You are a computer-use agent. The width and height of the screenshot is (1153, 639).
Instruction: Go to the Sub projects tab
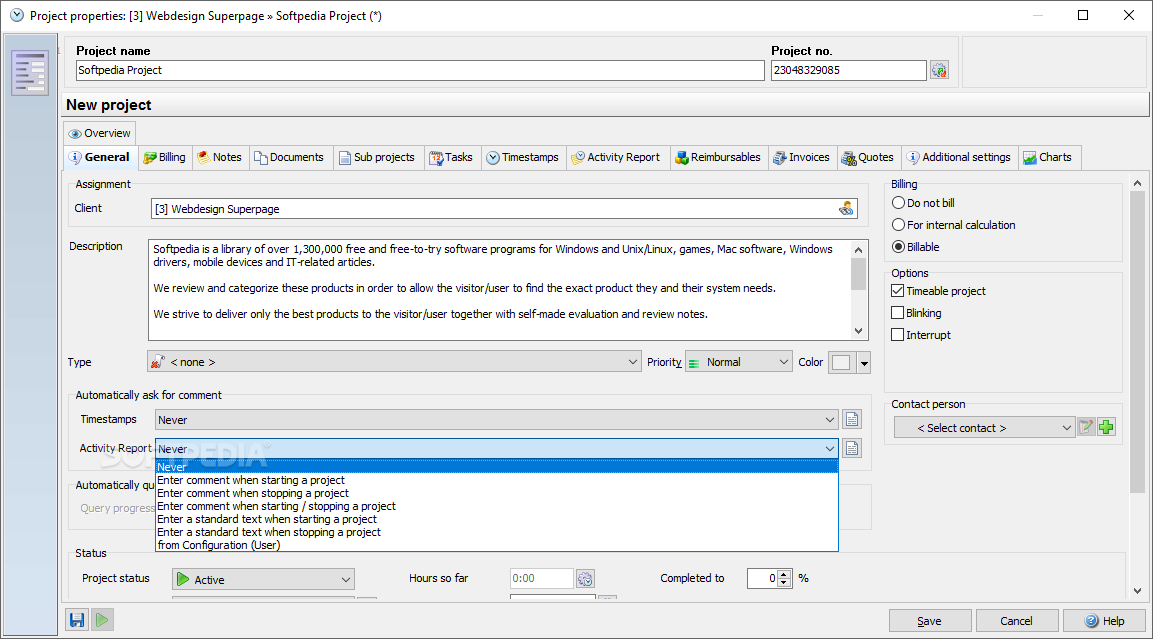(x=377, y=157)
